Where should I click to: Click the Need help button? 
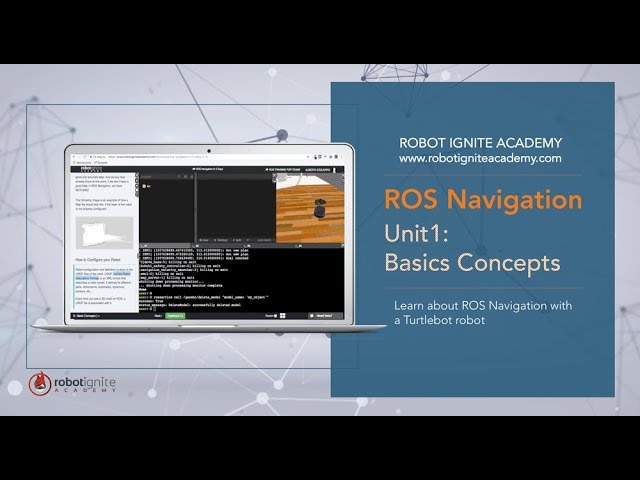tap(325, 316)
